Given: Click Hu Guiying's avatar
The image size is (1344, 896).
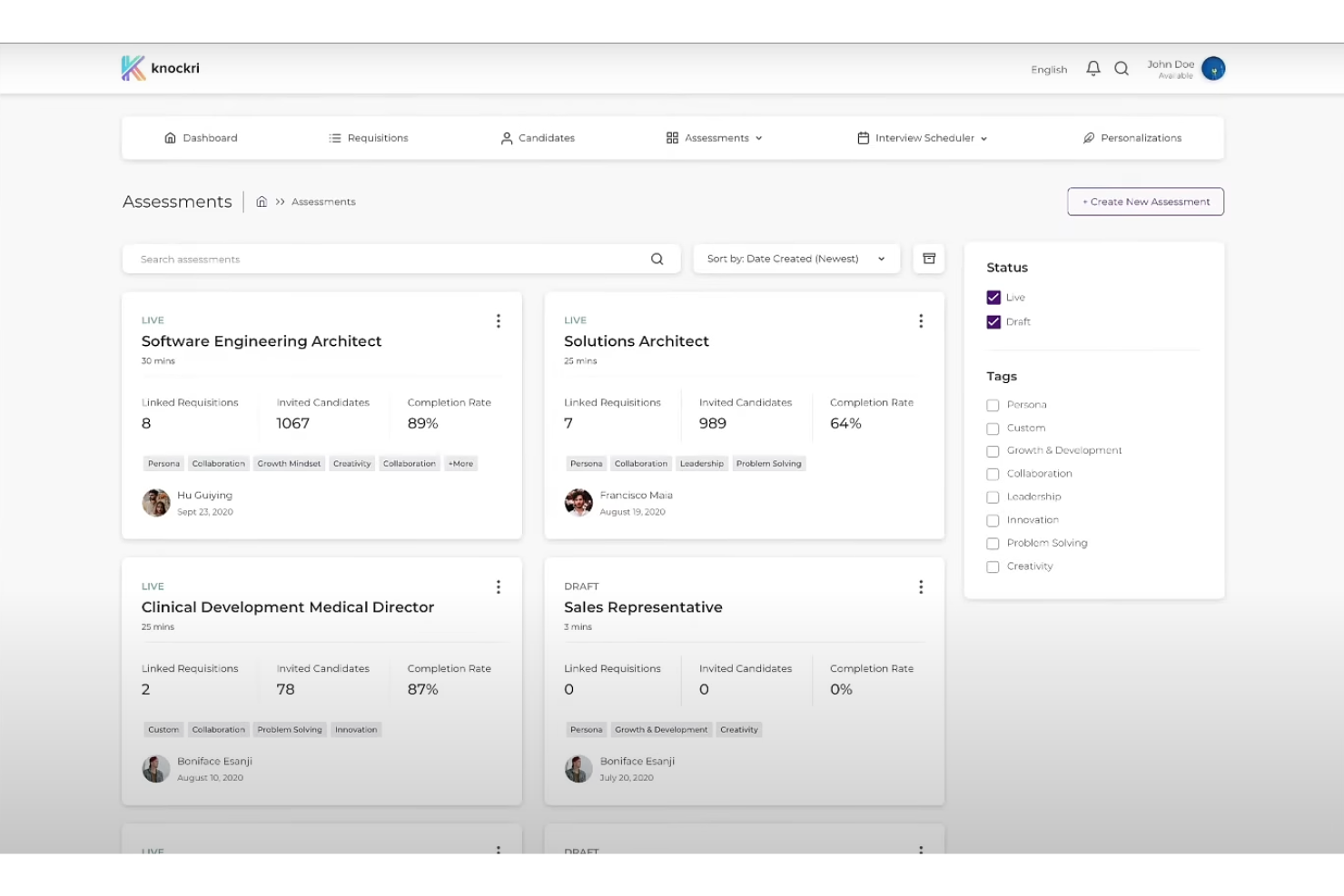Looking at the screenshot, I should pos(156,502).
